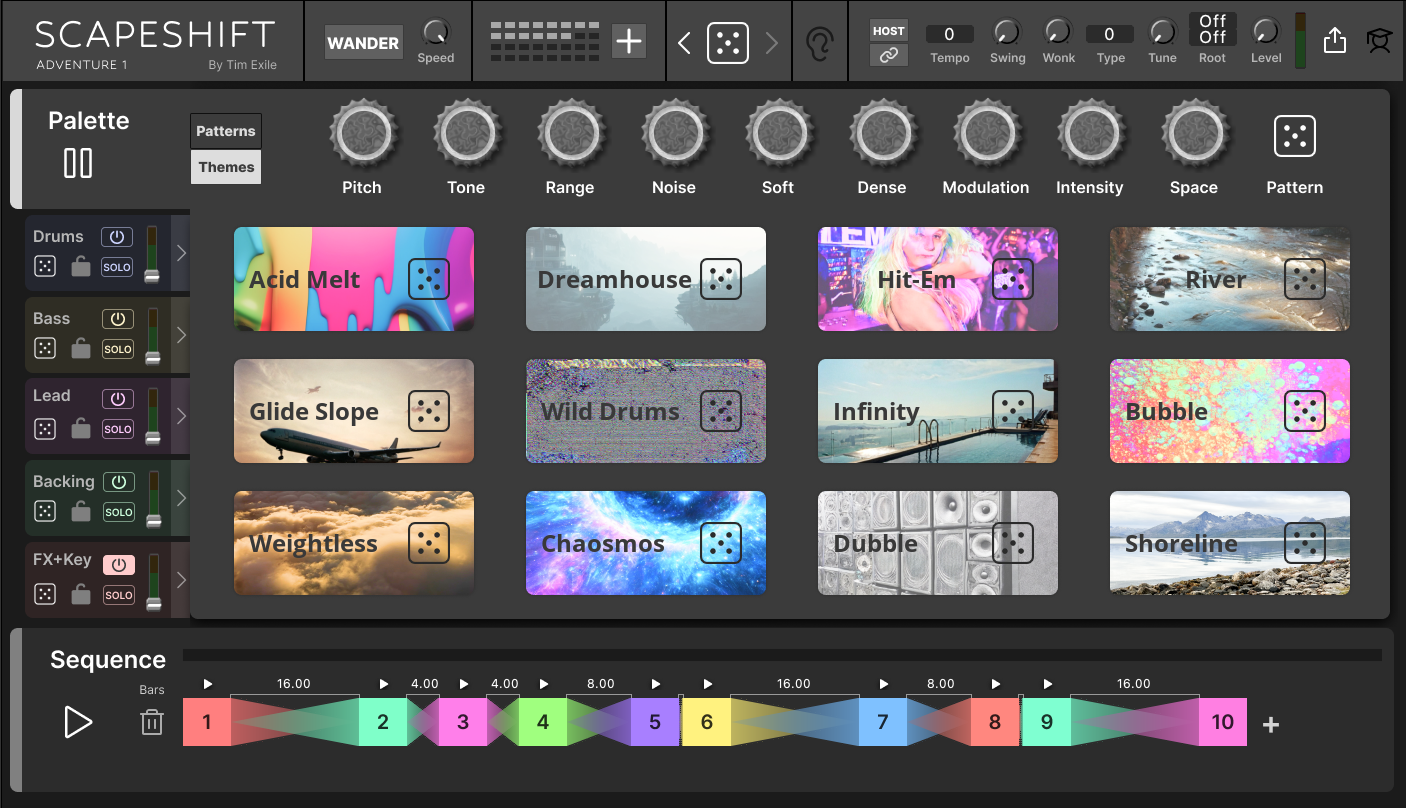Open the tutorial graduation cap icon
The image size is (1406, 808).
coord(1380,41)
